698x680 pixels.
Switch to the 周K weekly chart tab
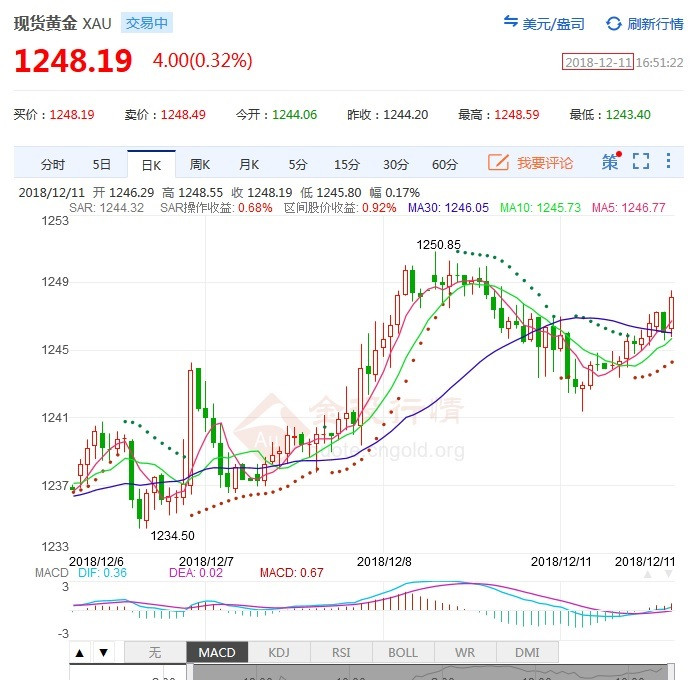point(200,164)
